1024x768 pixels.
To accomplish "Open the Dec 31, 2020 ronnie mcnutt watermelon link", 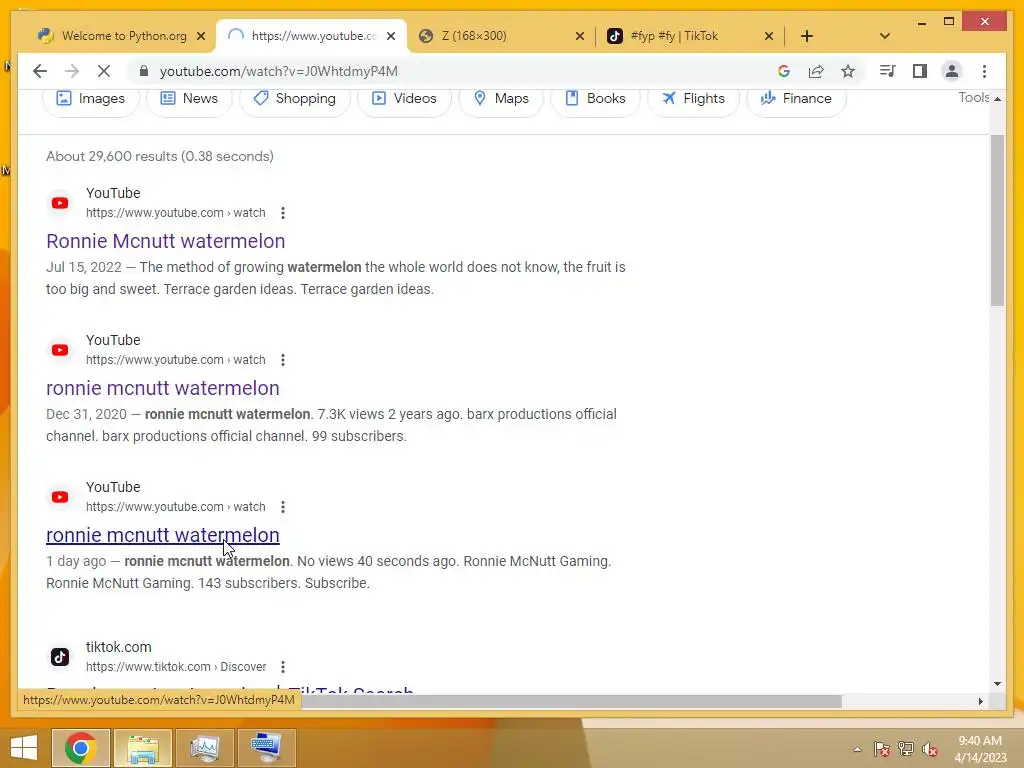I will (x=163, y=388).
